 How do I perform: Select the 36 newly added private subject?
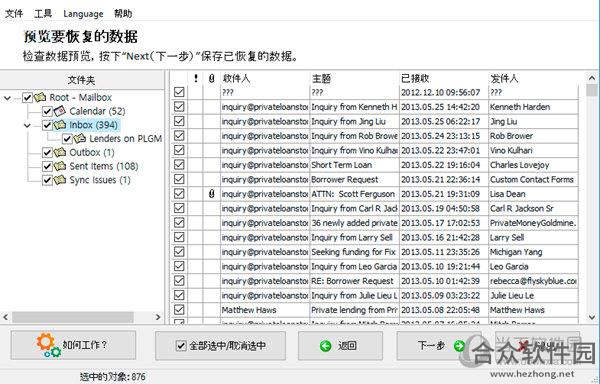pos(354,223)
